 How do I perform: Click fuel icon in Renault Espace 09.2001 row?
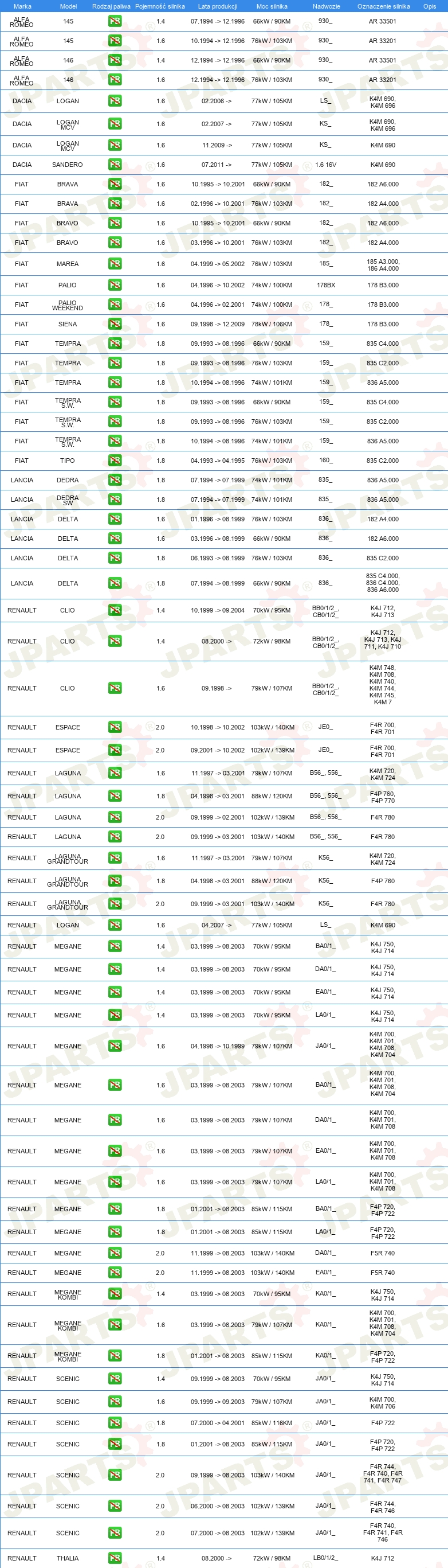click(115, 750)
